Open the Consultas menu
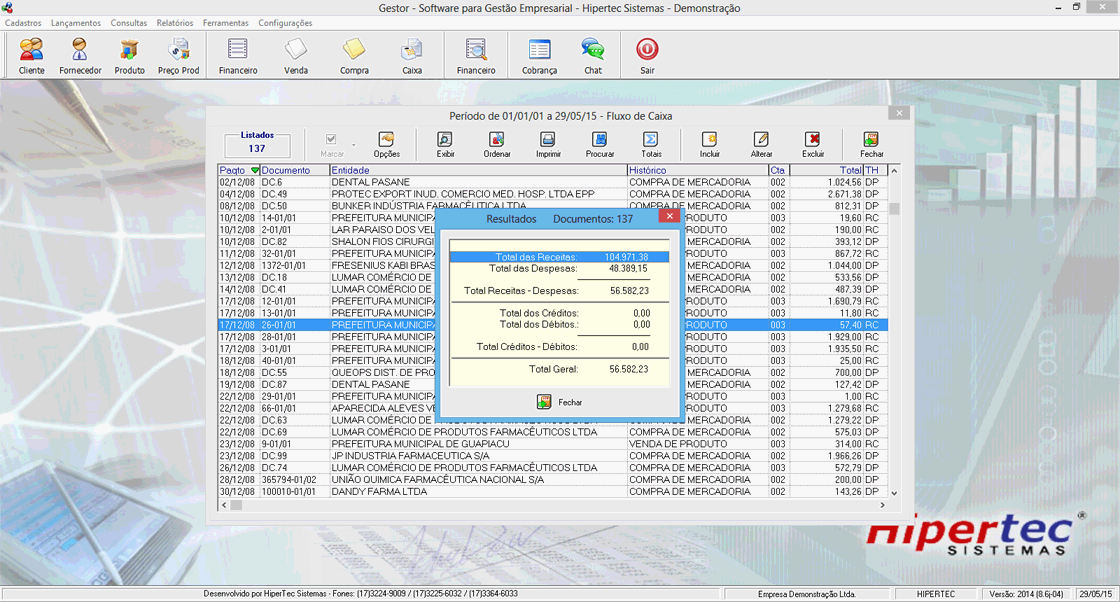The width and height of the screenshot is (1120, 602). coord(129,23)
